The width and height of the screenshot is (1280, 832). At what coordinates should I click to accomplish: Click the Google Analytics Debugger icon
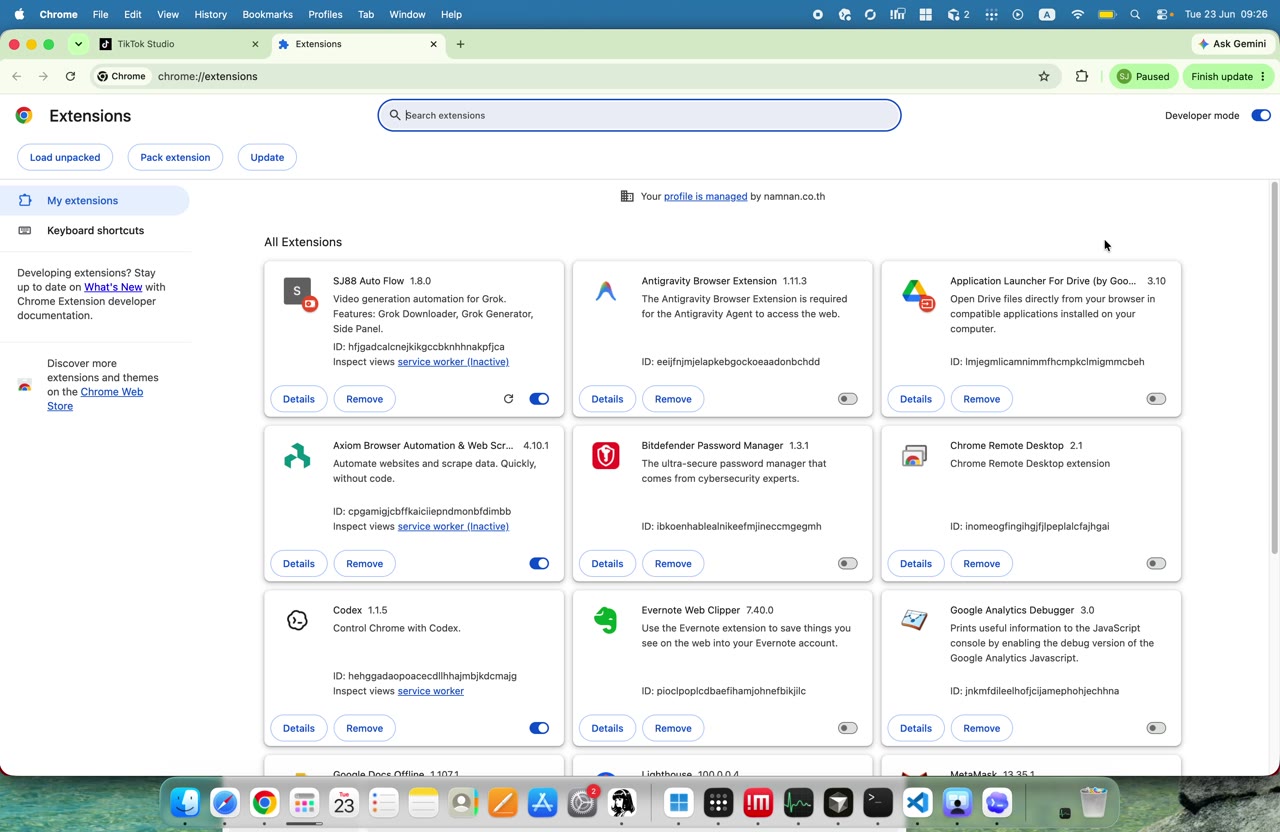pyautogui.click(x=914, y=620)
